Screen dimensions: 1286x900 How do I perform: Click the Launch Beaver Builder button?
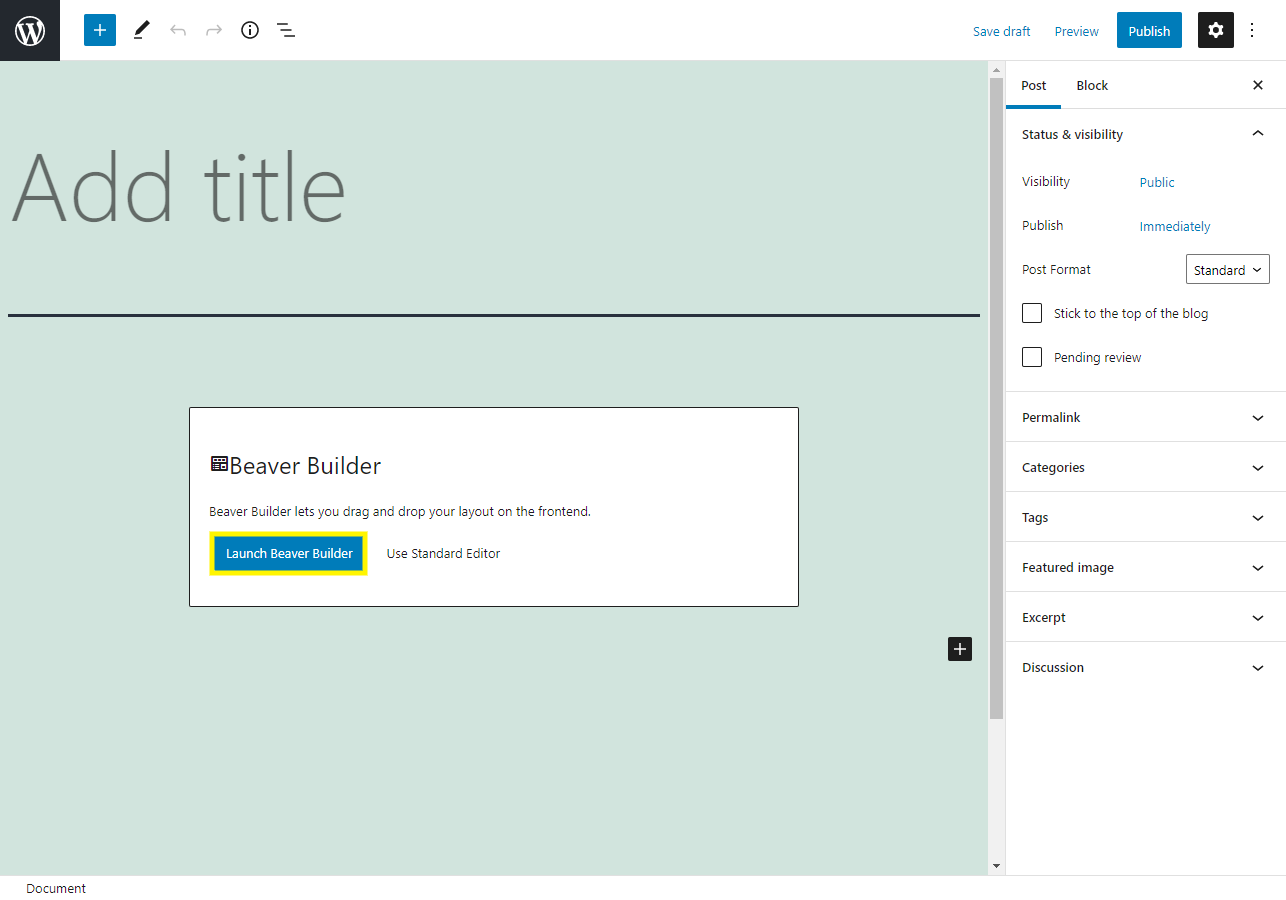click(x=288, y=553)
